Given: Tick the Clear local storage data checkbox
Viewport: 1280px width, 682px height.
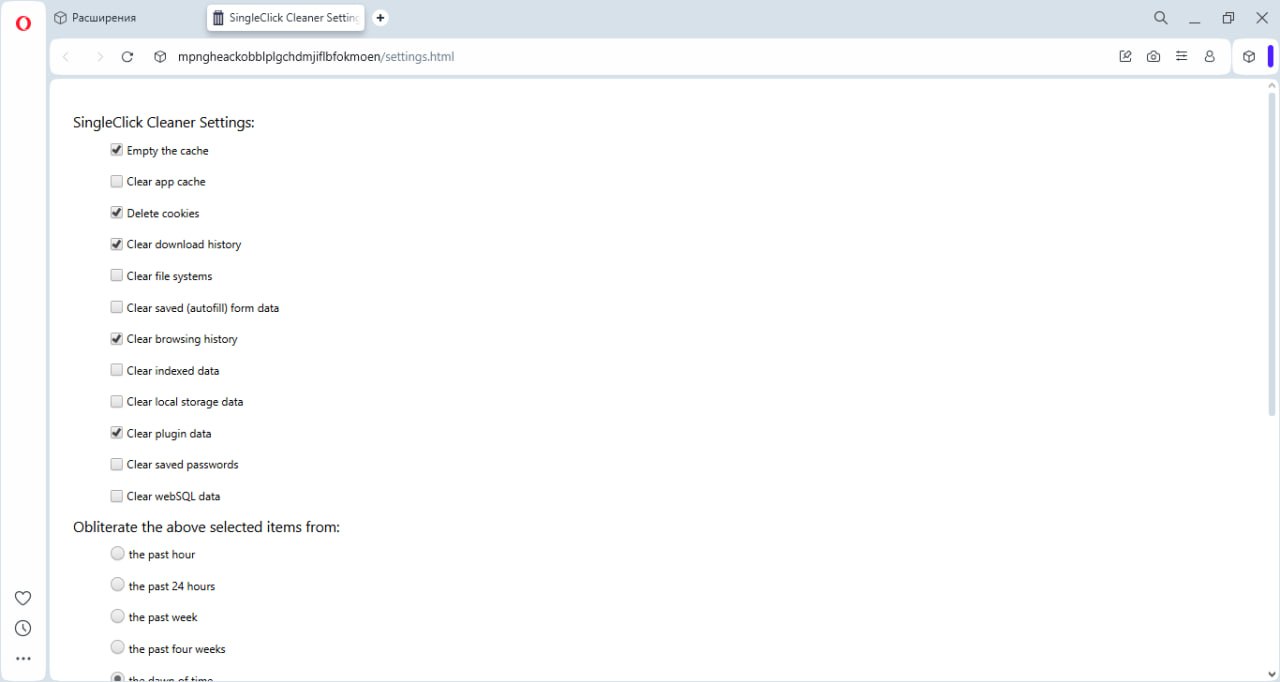Looking at the screenshot, I should pyautogui.click(x=117, y=401).
